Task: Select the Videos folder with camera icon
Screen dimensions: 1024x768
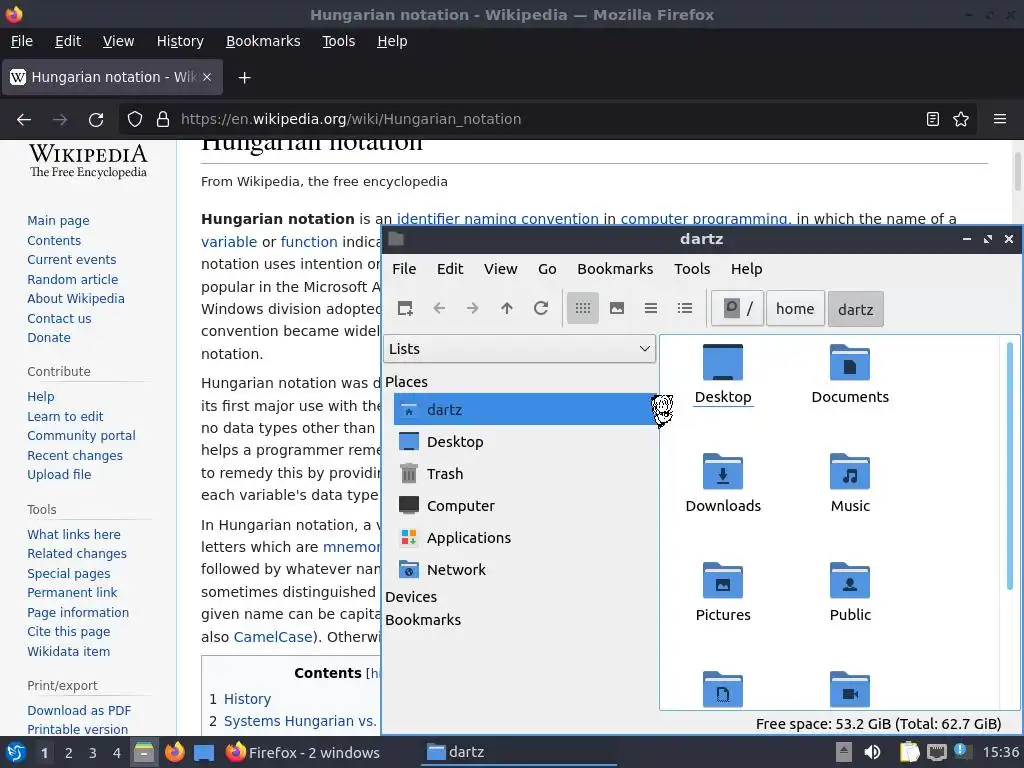Action: tap(850, 690)
